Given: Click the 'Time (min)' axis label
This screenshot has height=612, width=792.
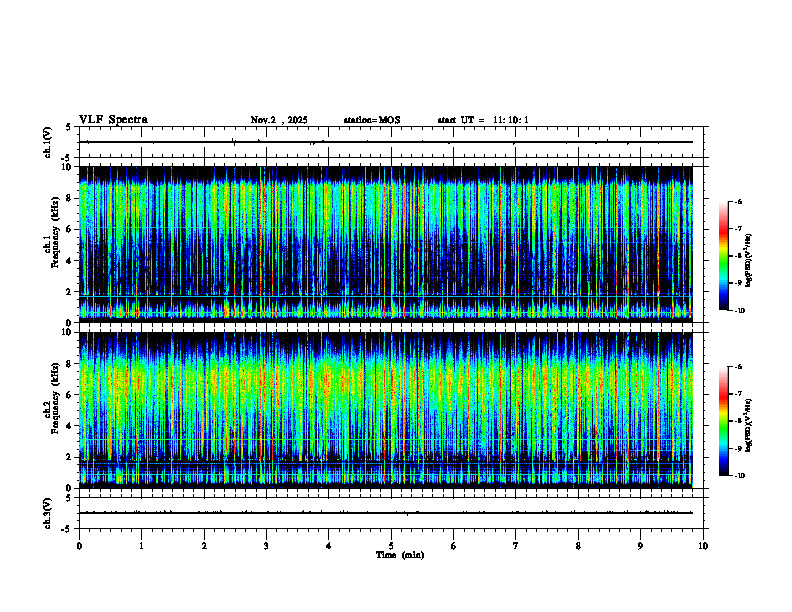Looking at the screenshot, I should pos(400,555).
